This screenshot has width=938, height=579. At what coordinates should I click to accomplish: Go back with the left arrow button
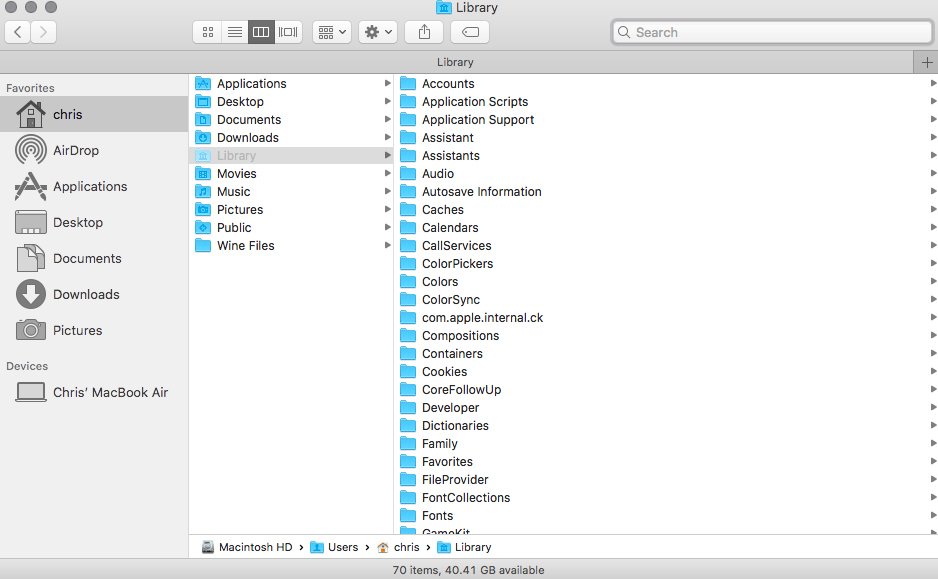click(18, 32)
